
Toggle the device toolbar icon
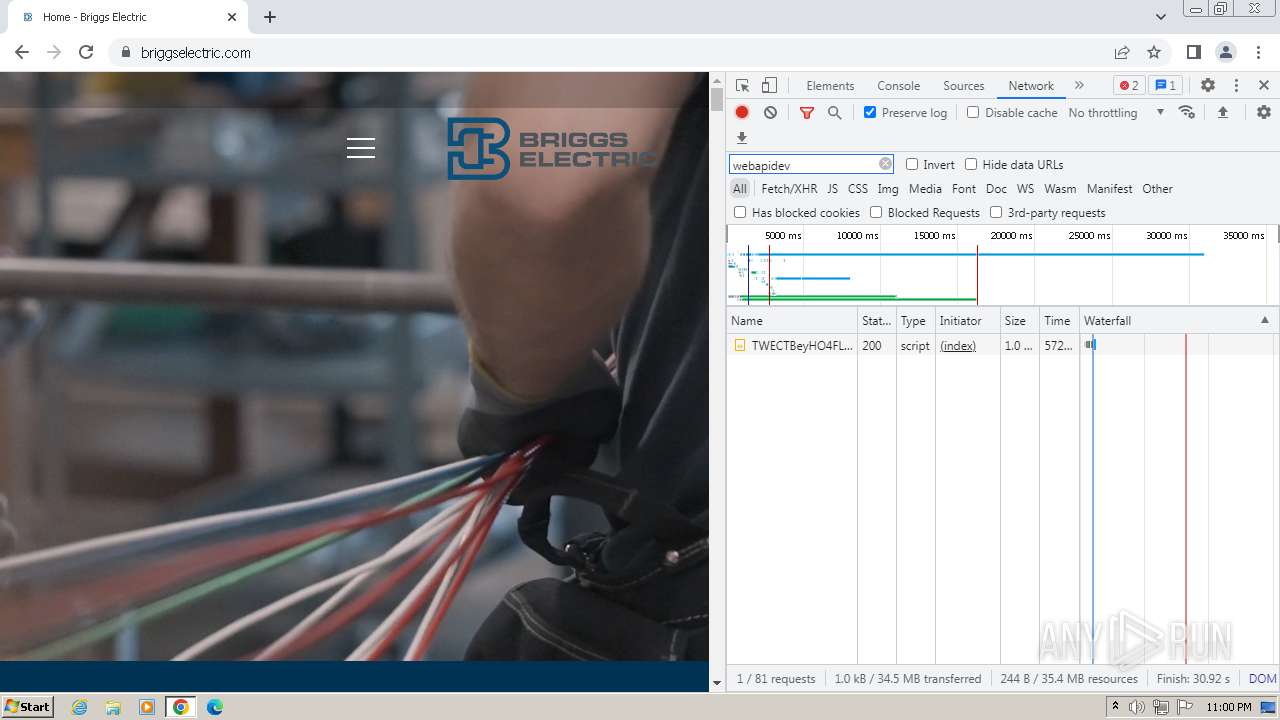click(769, 86)
